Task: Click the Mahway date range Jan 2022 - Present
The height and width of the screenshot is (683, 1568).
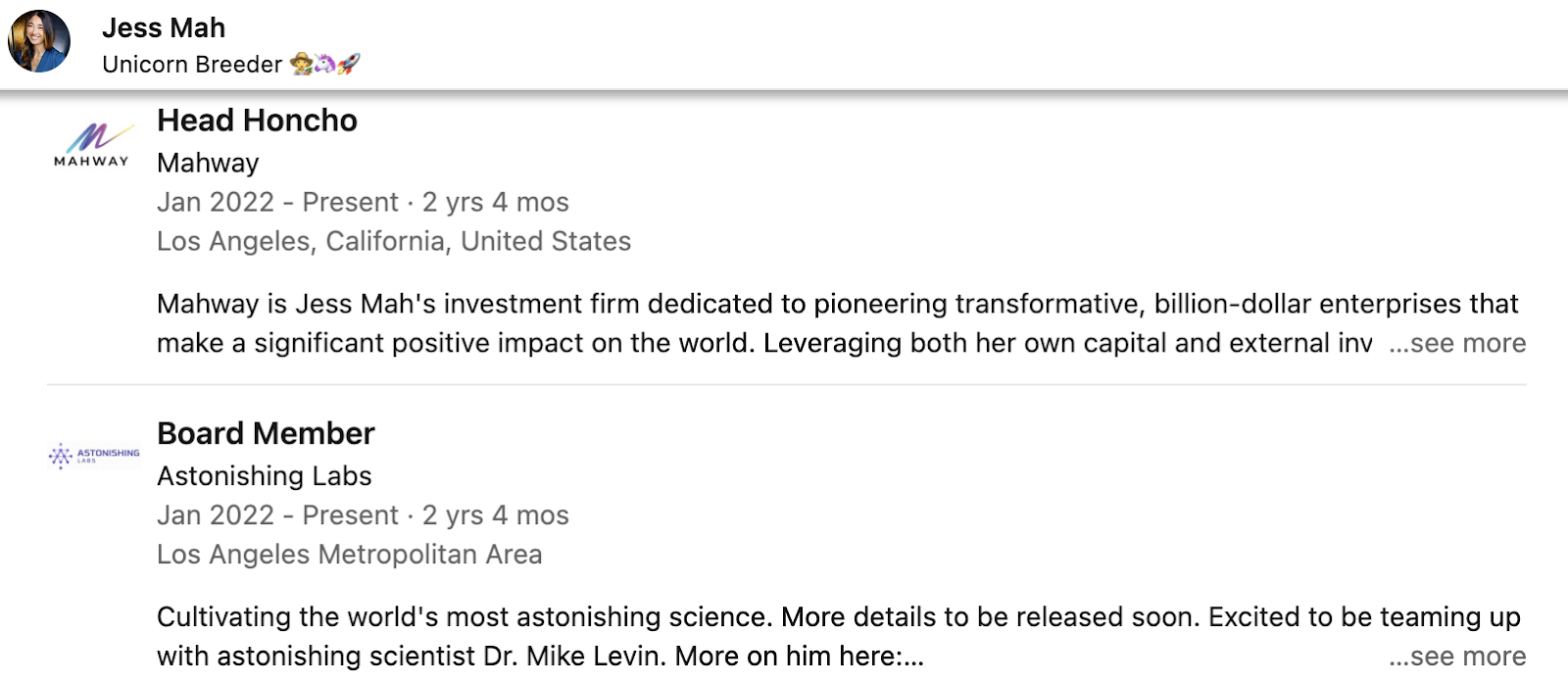Action: click(x=277, y=202)
